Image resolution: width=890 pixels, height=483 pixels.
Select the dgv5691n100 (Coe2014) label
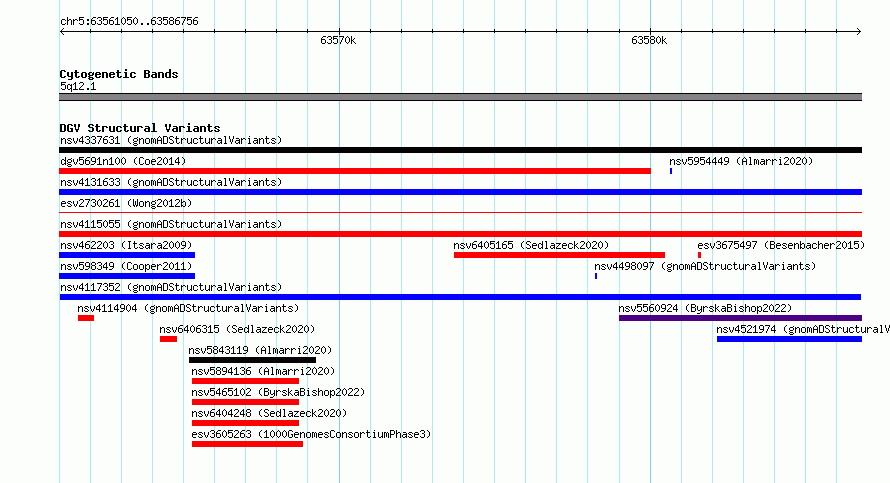[x=123, y=161]
